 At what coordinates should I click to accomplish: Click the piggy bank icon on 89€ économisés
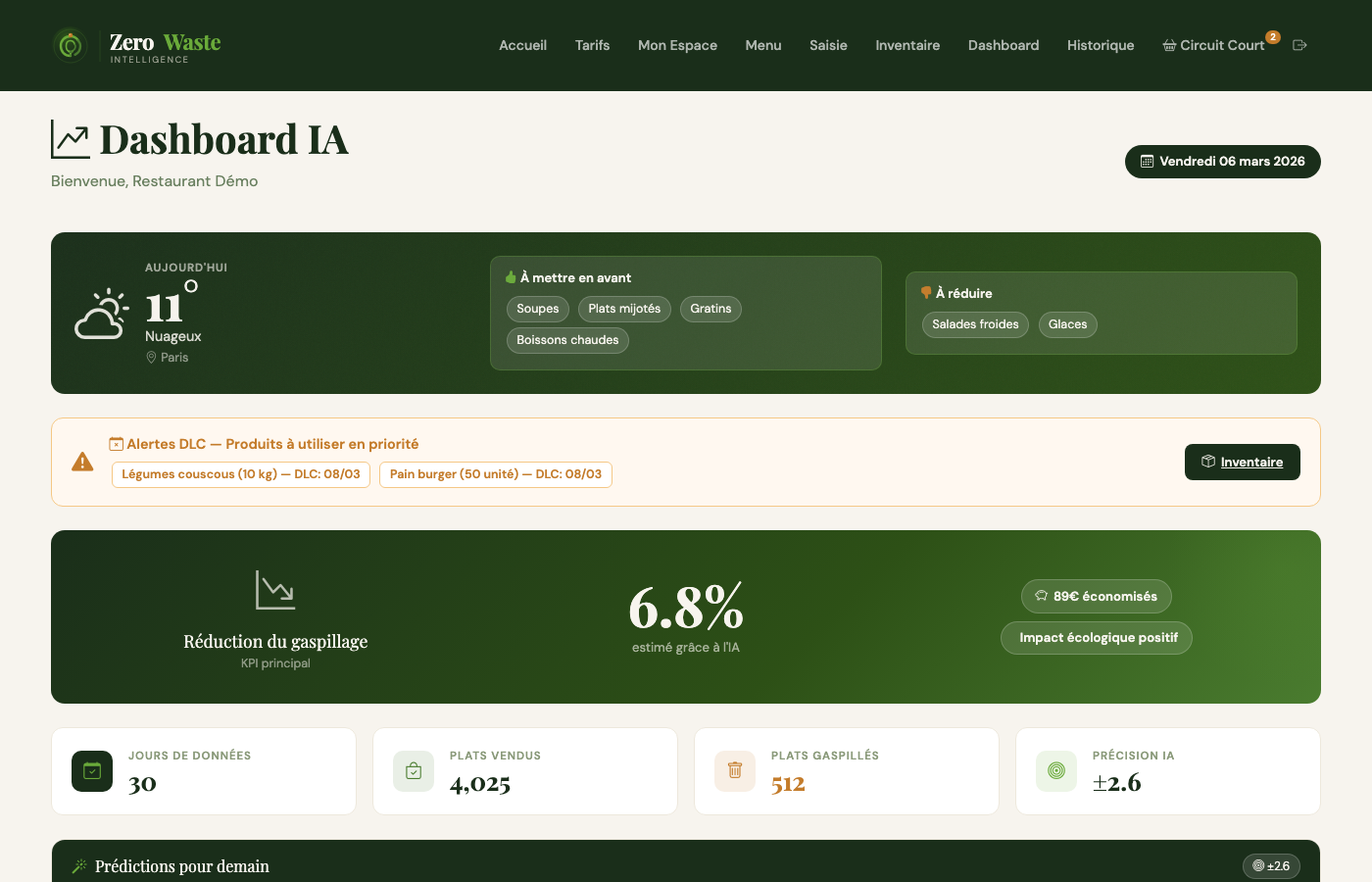[1040, 596]
